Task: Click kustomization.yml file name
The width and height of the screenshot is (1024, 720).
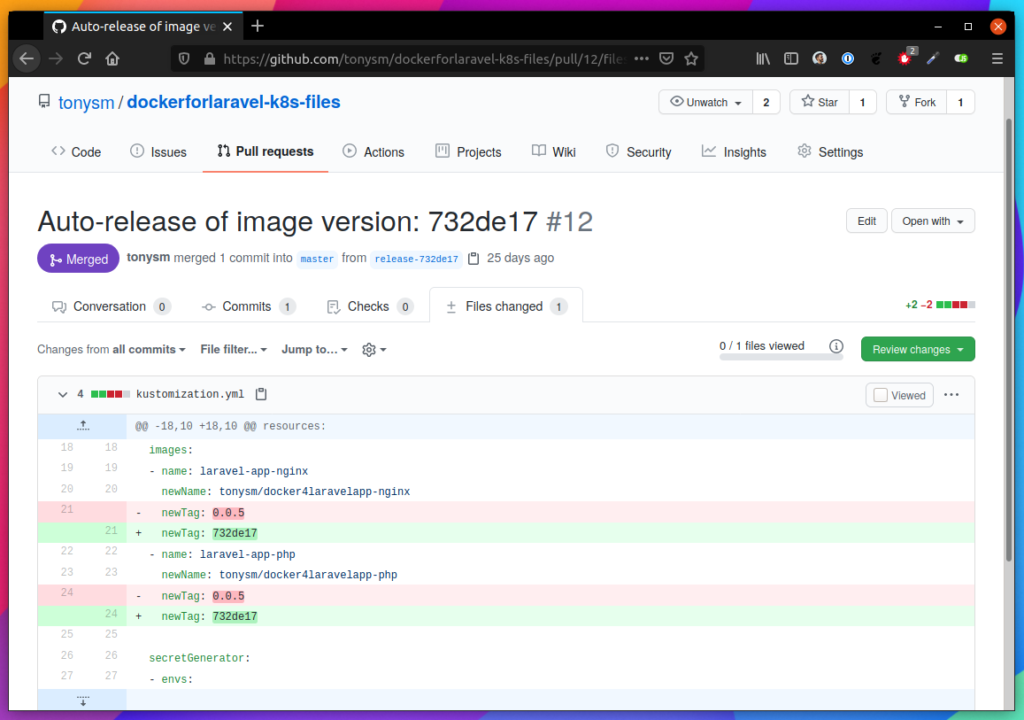Action: pos(190,394)
